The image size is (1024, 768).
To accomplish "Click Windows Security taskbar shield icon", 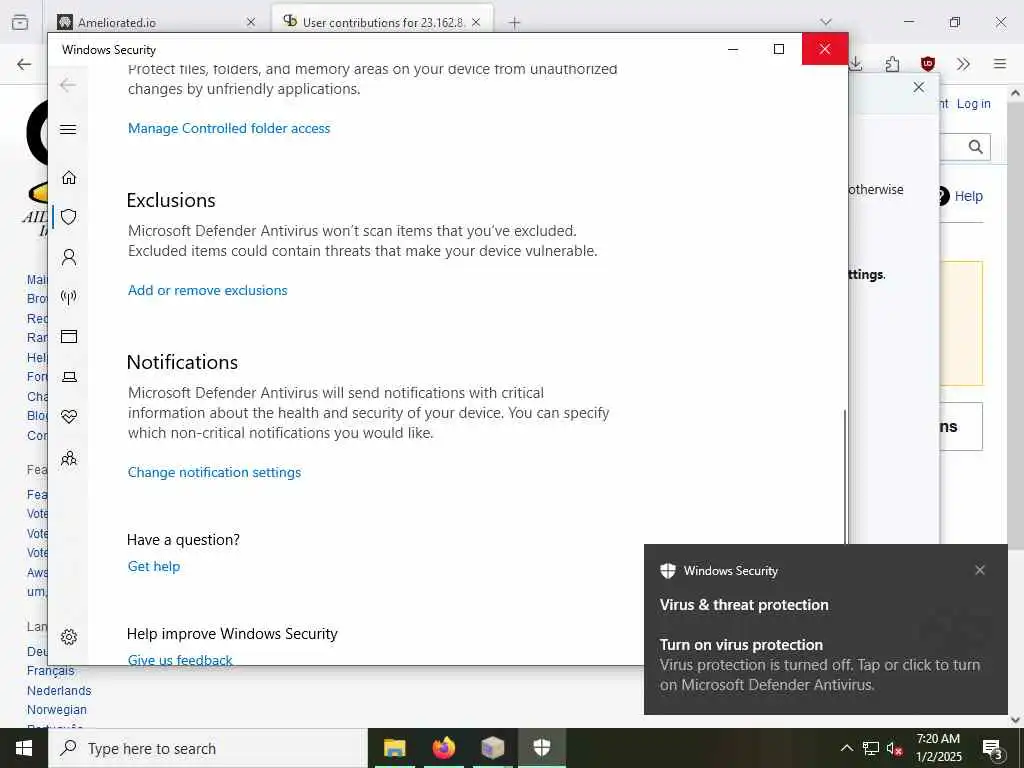I will tap(541, 748).
